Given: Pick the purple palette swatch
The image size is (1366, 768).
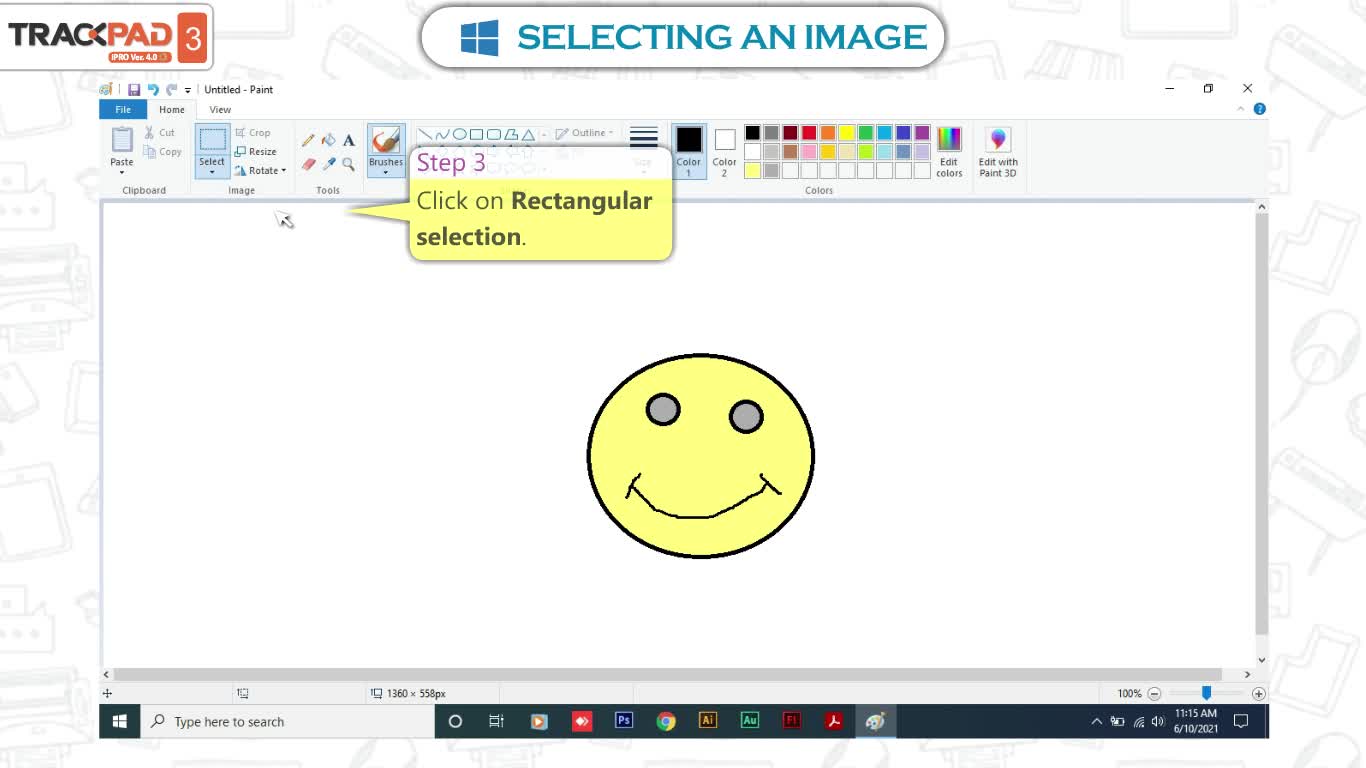Looking at the screenshot, I should pyautogui.click(x=922, y=133).
